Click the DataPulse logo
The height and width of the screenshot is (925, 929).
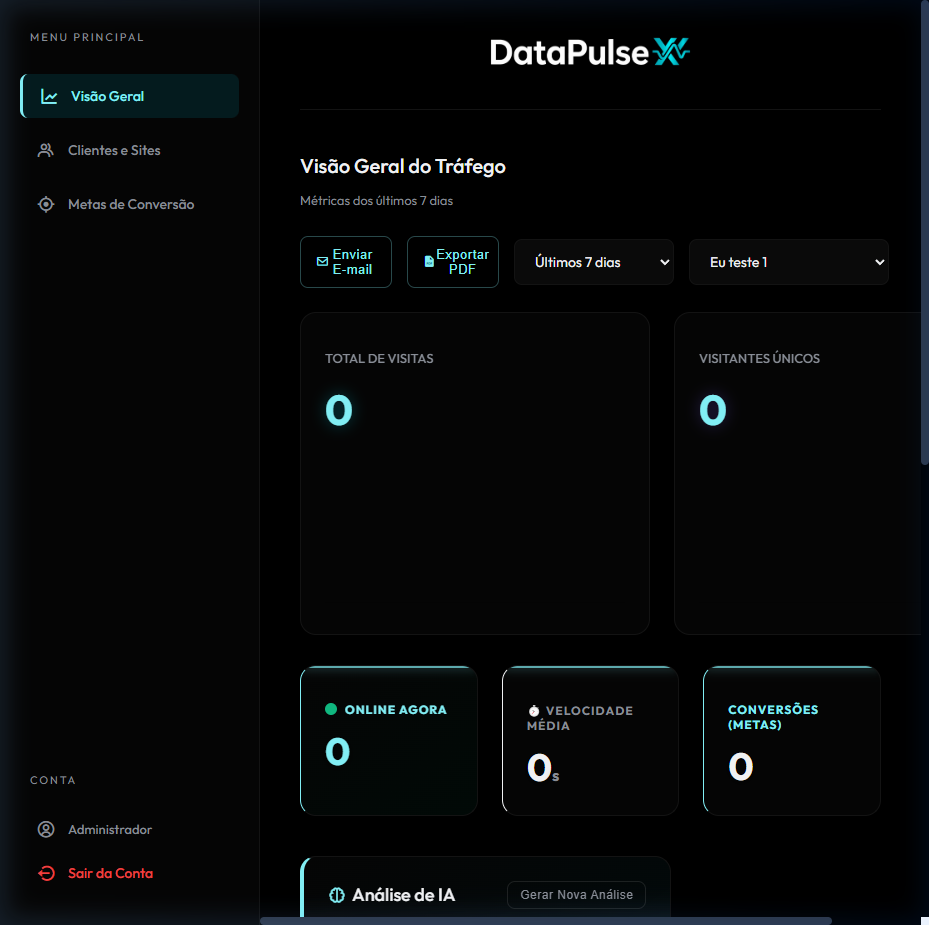[590, 53]
